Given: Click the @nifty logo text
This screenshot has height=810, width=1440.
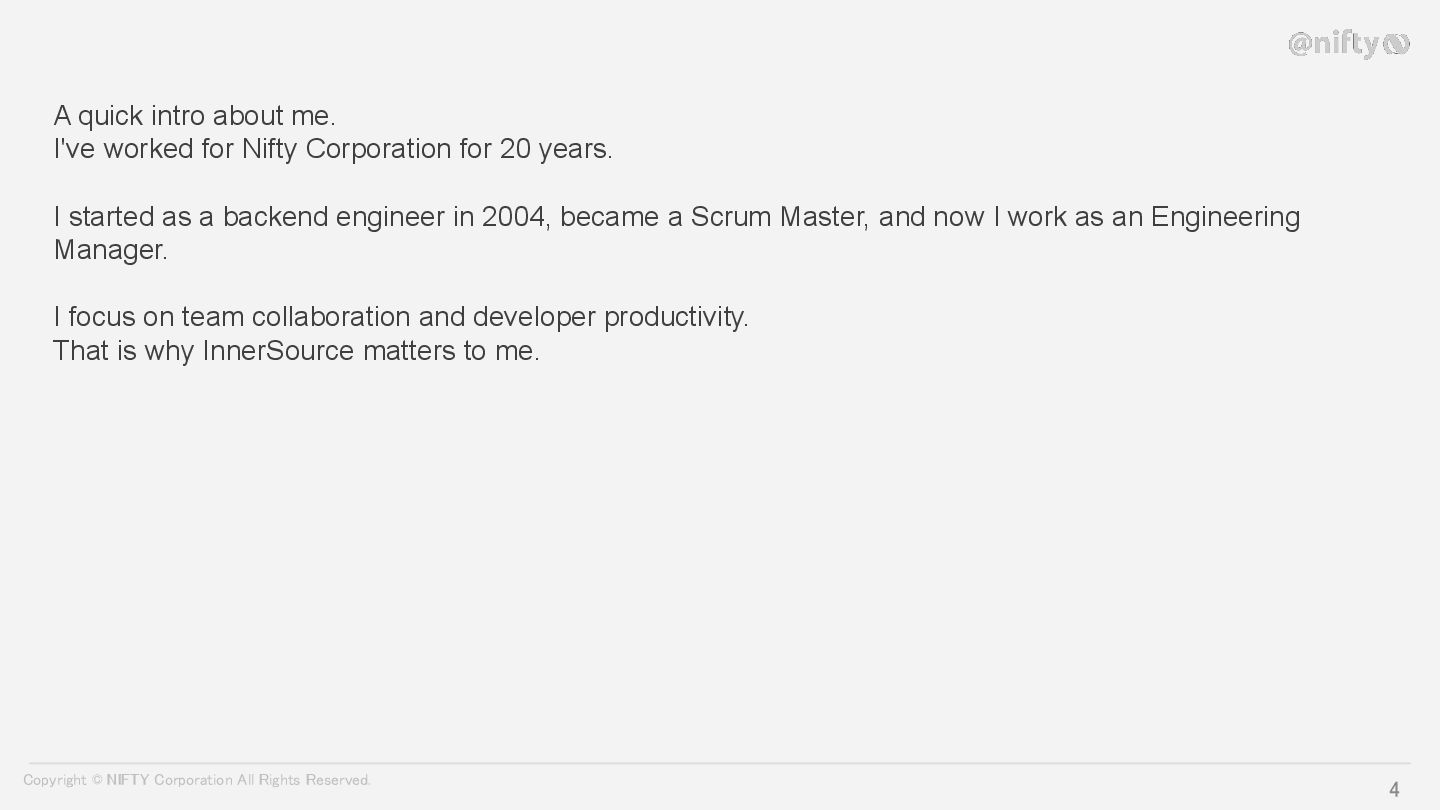Looking at the screenshot, I should tap(1334, 44).
